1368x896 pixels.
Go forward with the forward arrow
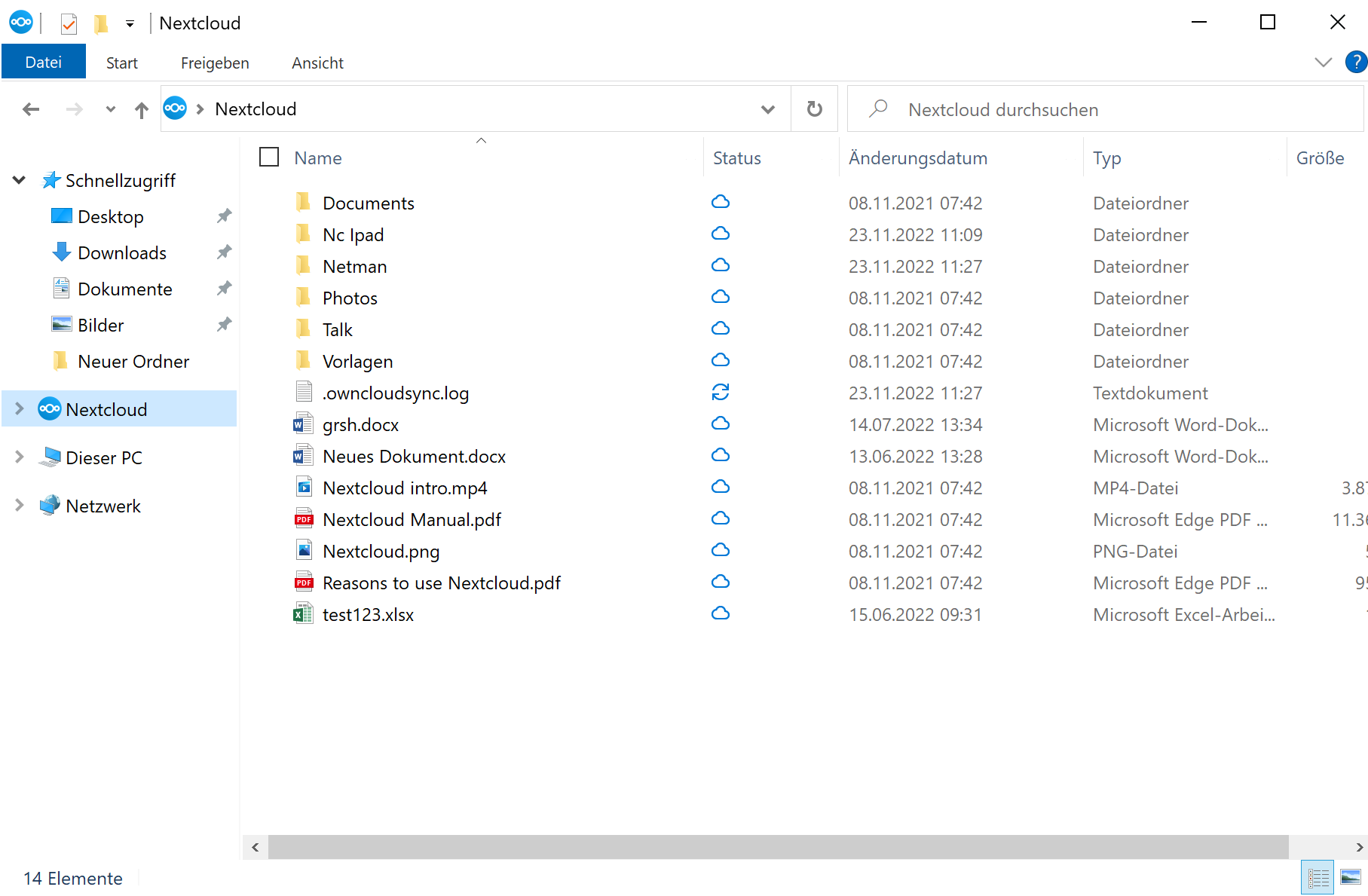coord(74,109)
